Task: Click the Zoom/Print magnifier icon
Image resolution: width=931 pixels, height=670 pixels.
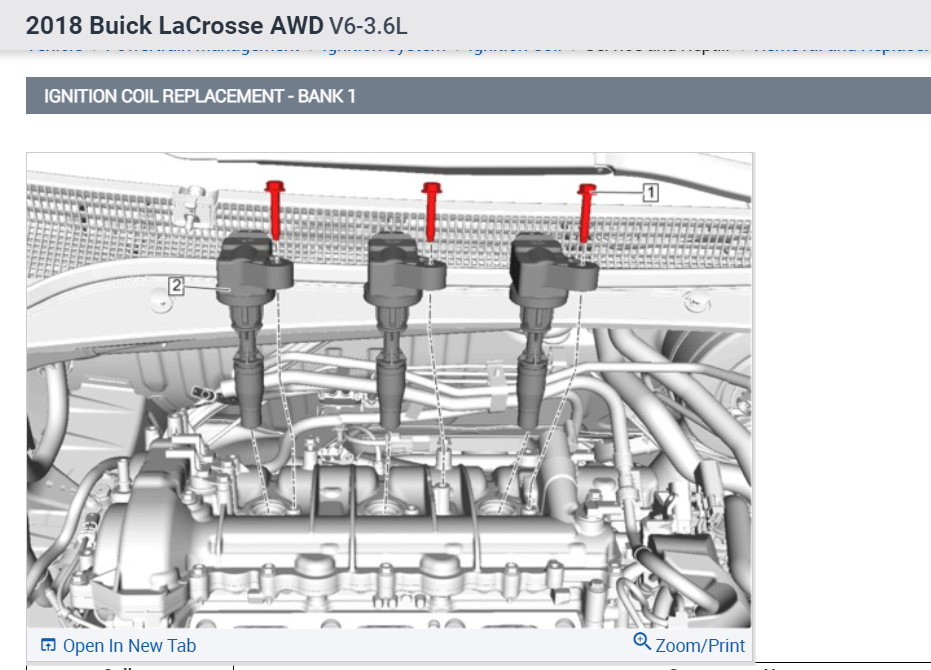Action: click(642, 641)
